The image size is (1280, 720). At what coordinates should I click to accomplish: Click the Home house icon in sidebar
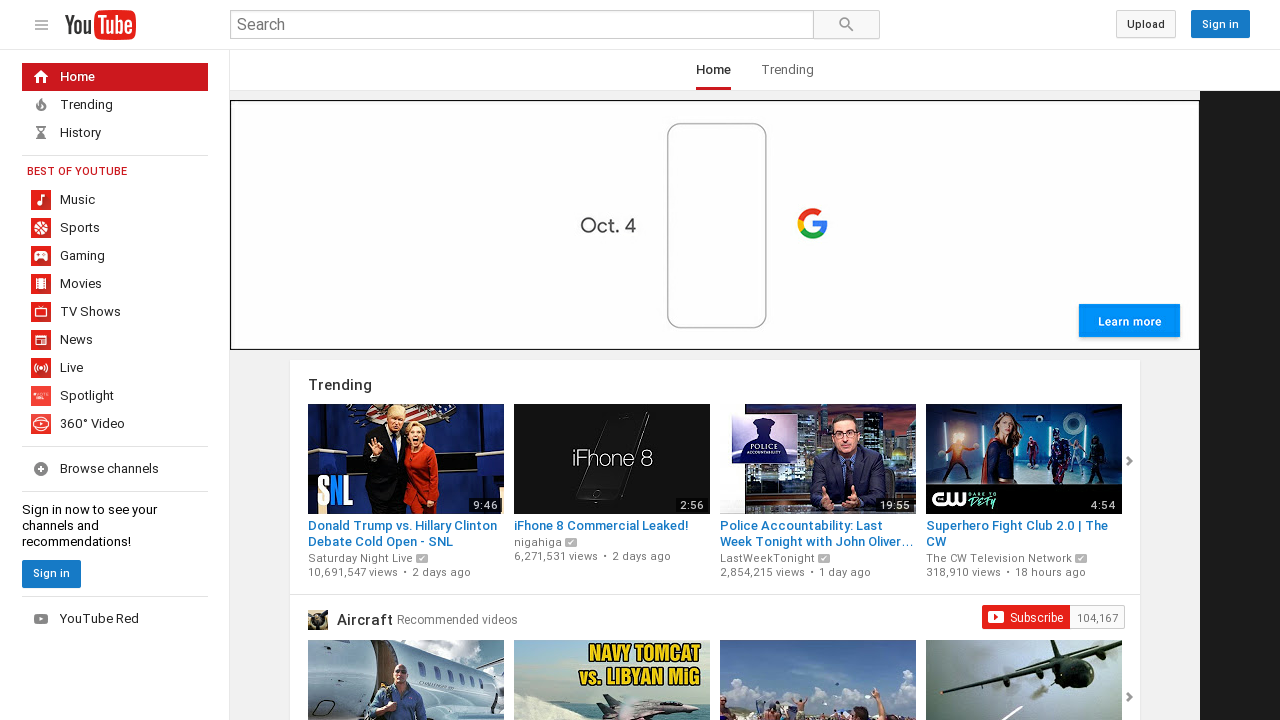41,77
